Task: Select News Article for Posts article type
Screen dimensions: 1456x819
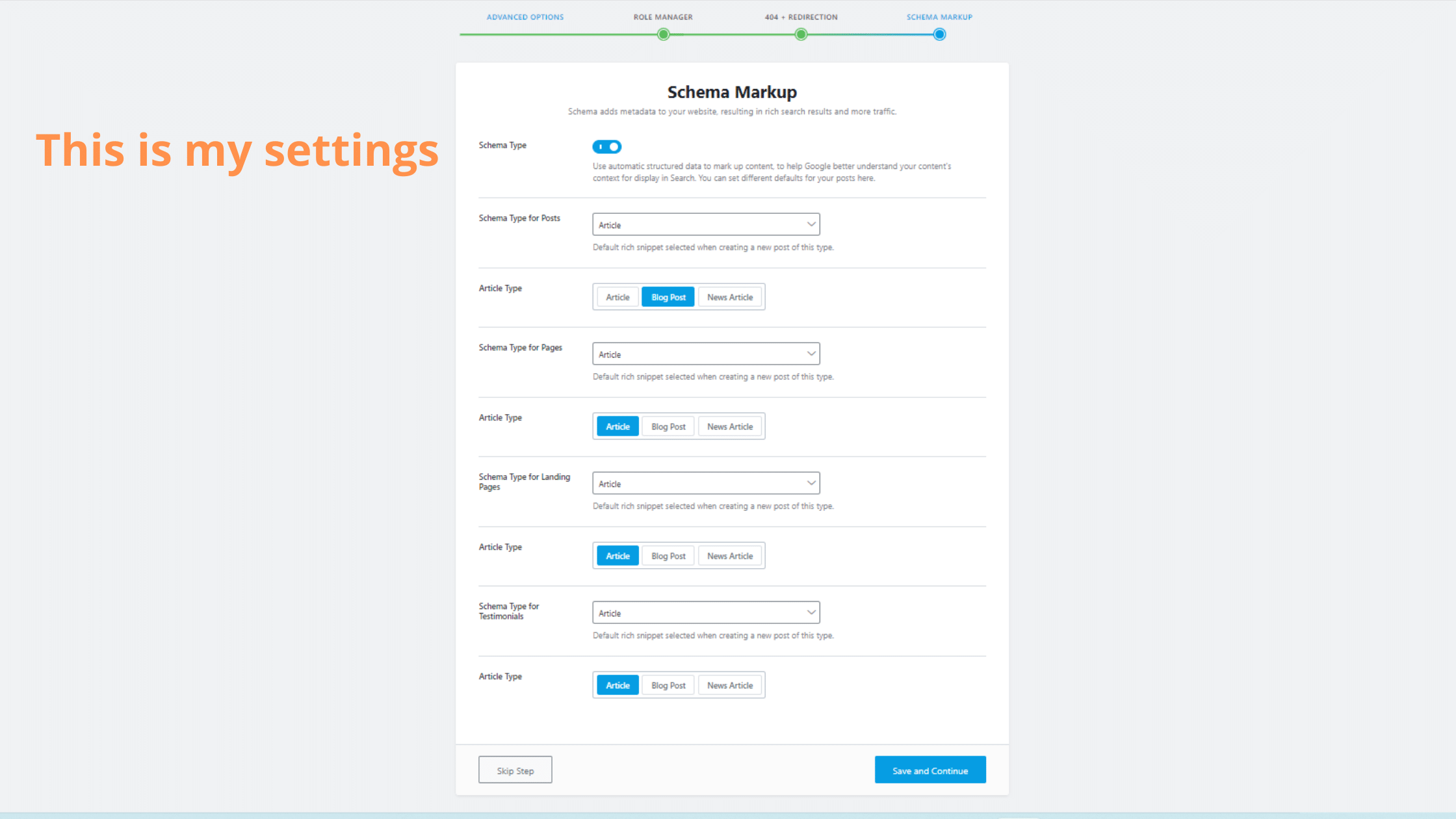Action: pos(730,297)
